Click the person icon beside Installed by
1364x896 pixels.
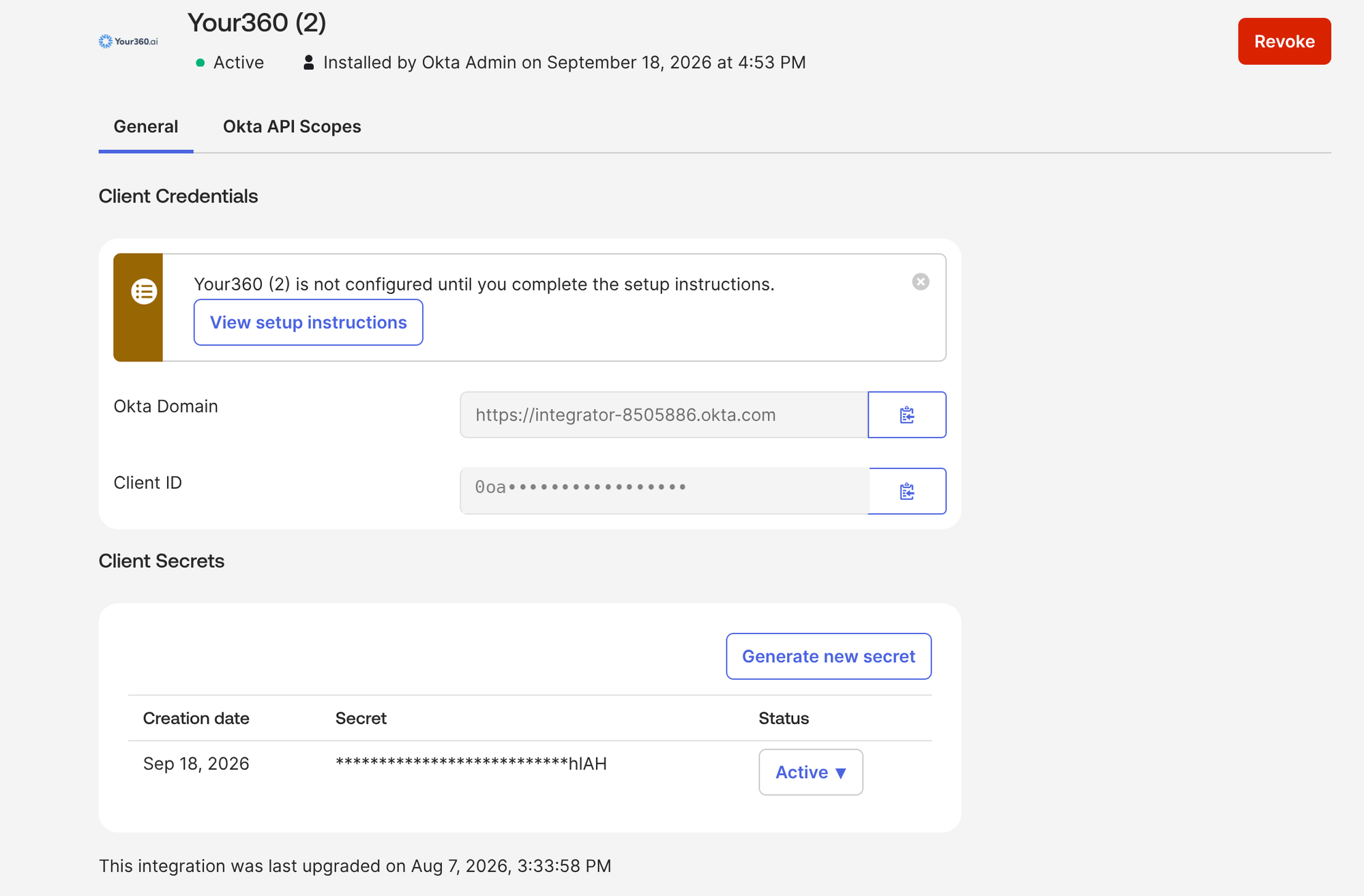click(308, 63)
